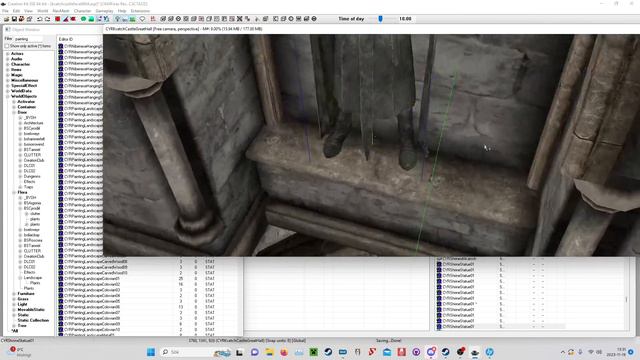Open the View menu
The image size is (640, 360).
(x=29, y=11)
